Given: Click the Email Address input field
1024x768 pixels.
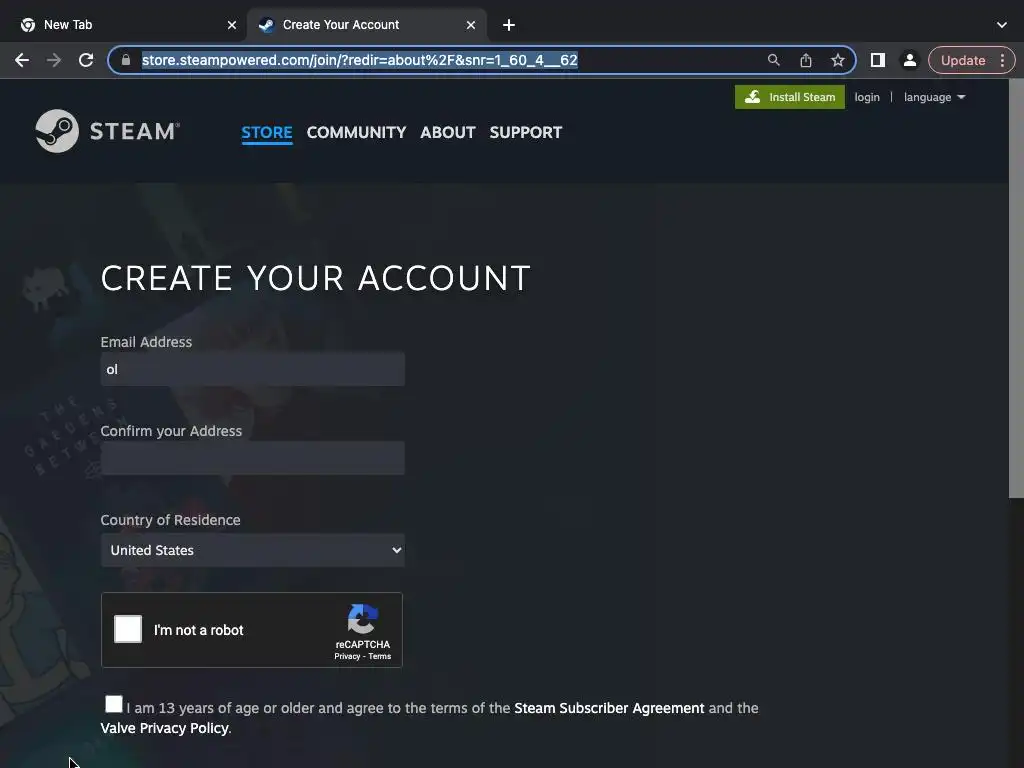Looking at the screenshot, I should point(253,369).
